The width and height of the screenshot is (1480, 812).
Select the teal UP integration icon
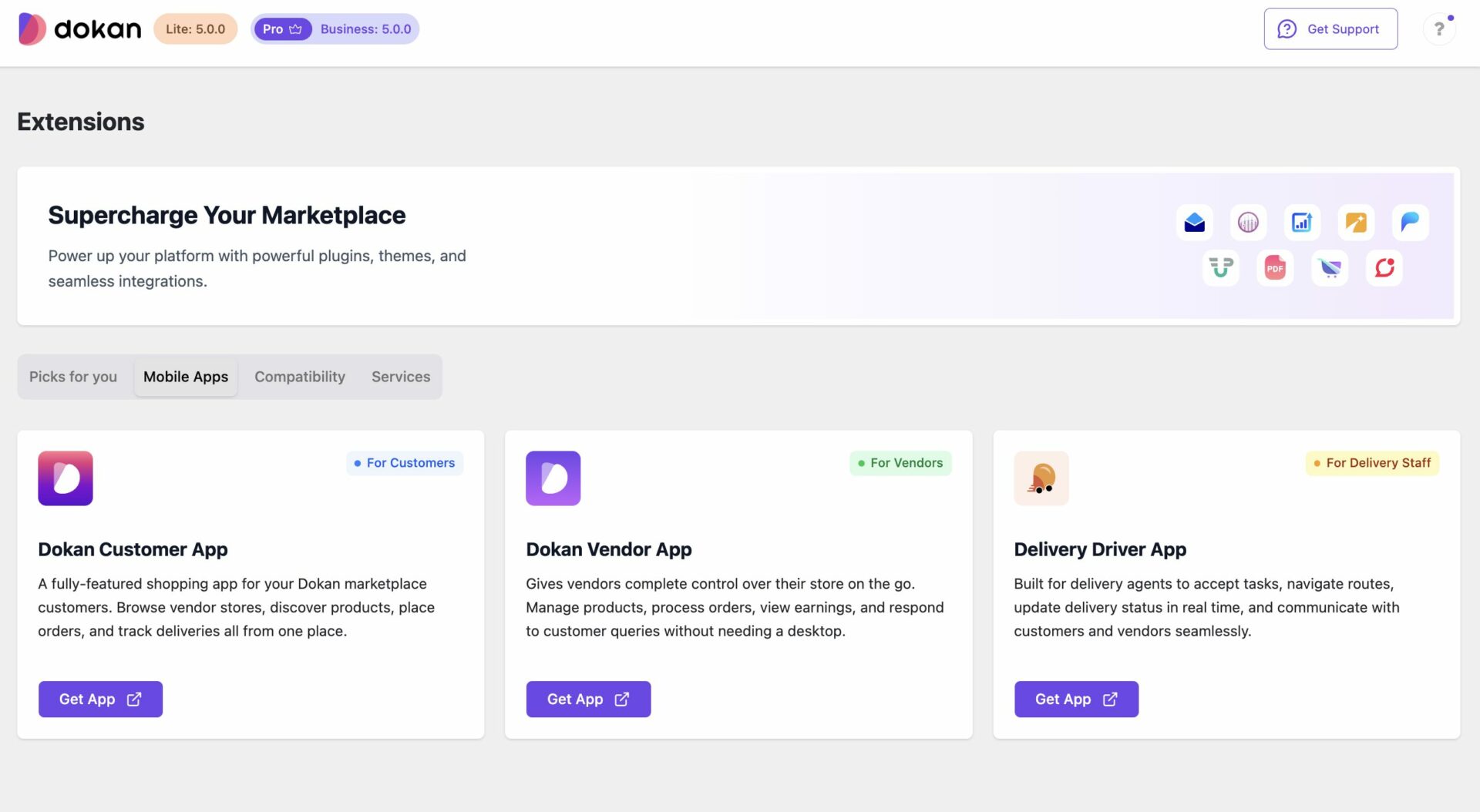[1220, 268]
